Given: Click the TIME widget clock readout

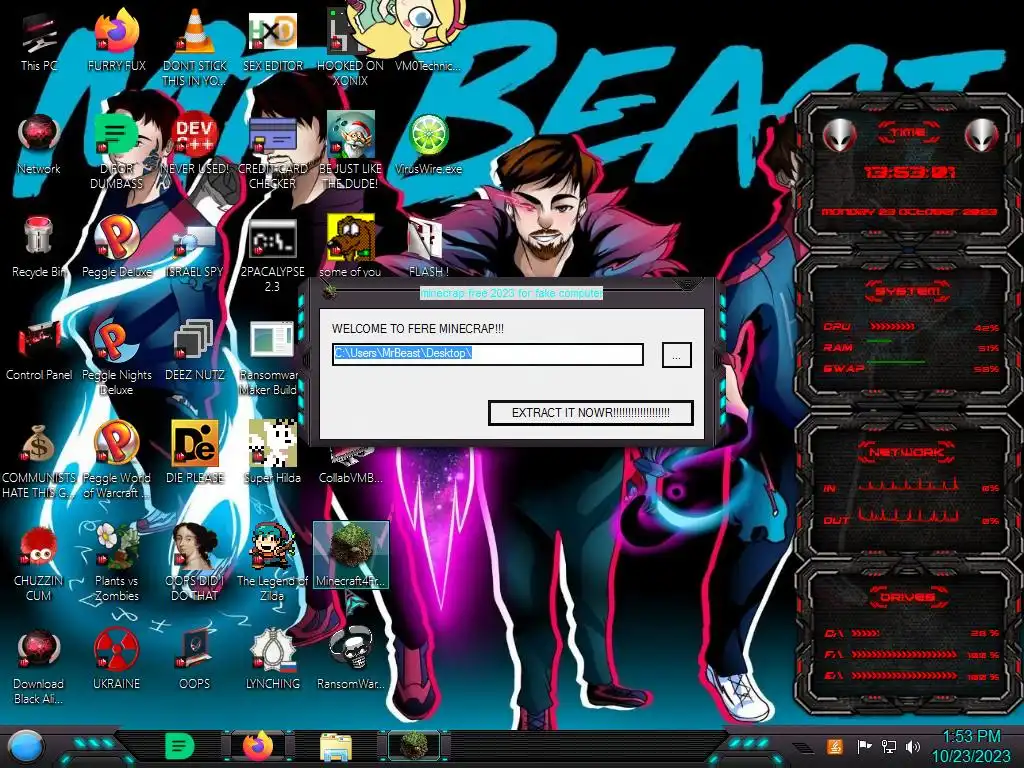Looking at the screenshot, I should point(909,172).
